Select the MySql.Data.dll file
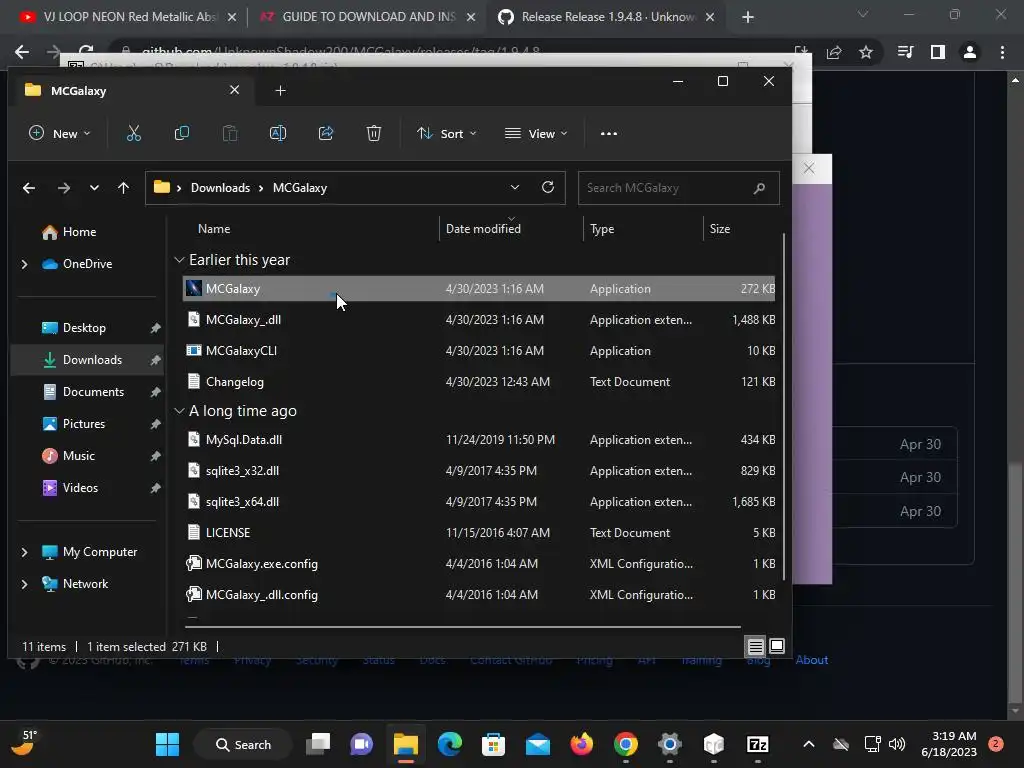Screen dimensions: 1024x768 [479, 440]
